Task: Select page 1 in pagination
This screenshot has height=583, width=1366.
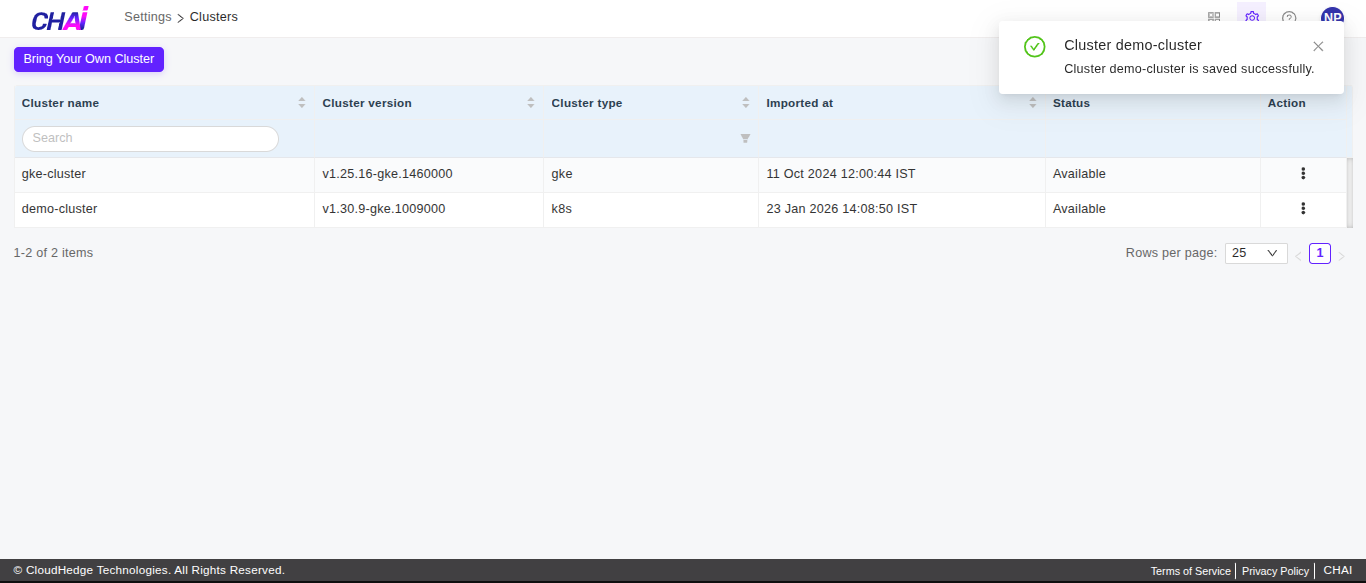Action: coord(1320,253)
